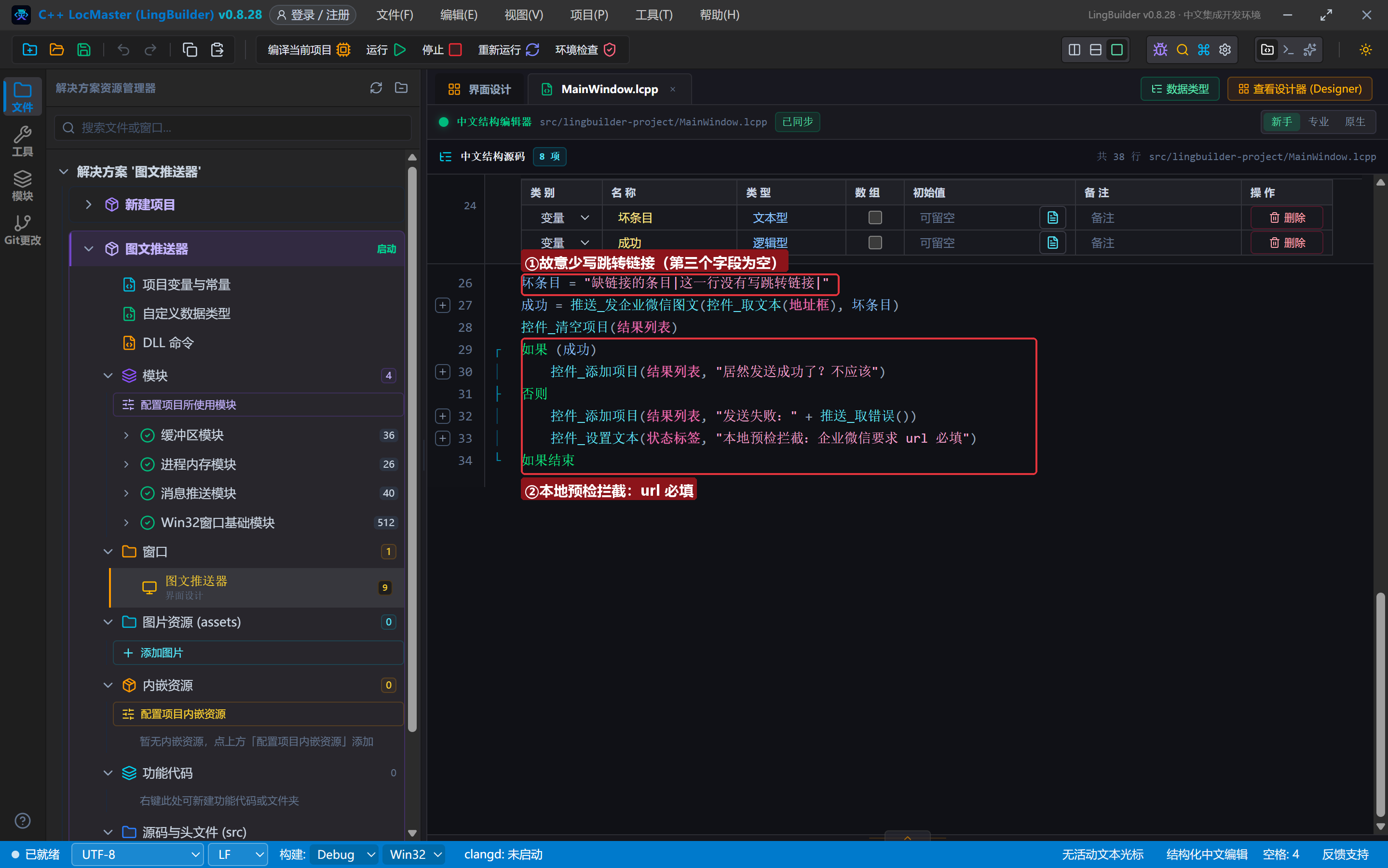Image resolution: width=1388 pixels, height=868 pixels.
Task: Open folder via the toolbar folder icon
Action: 57,50
